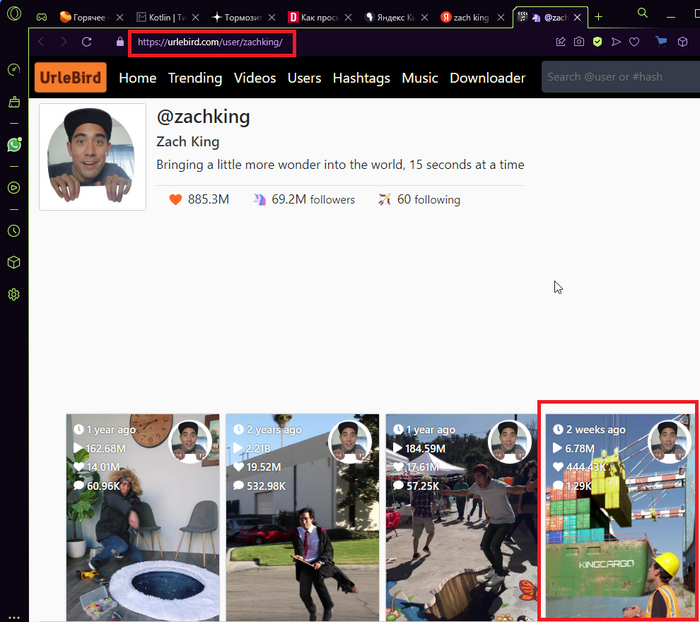Open the Music nav link

420,78
